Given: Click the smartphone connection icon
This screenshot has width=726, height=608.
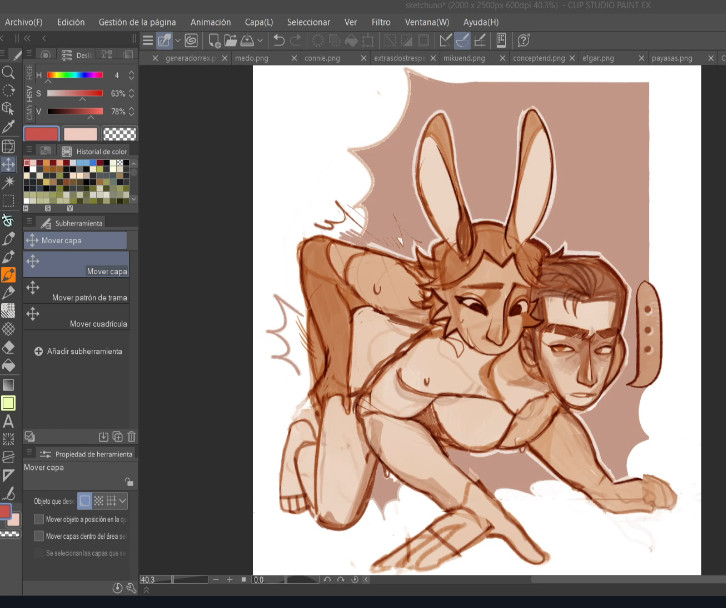Looking at the screenshot, I should [501, 41].
